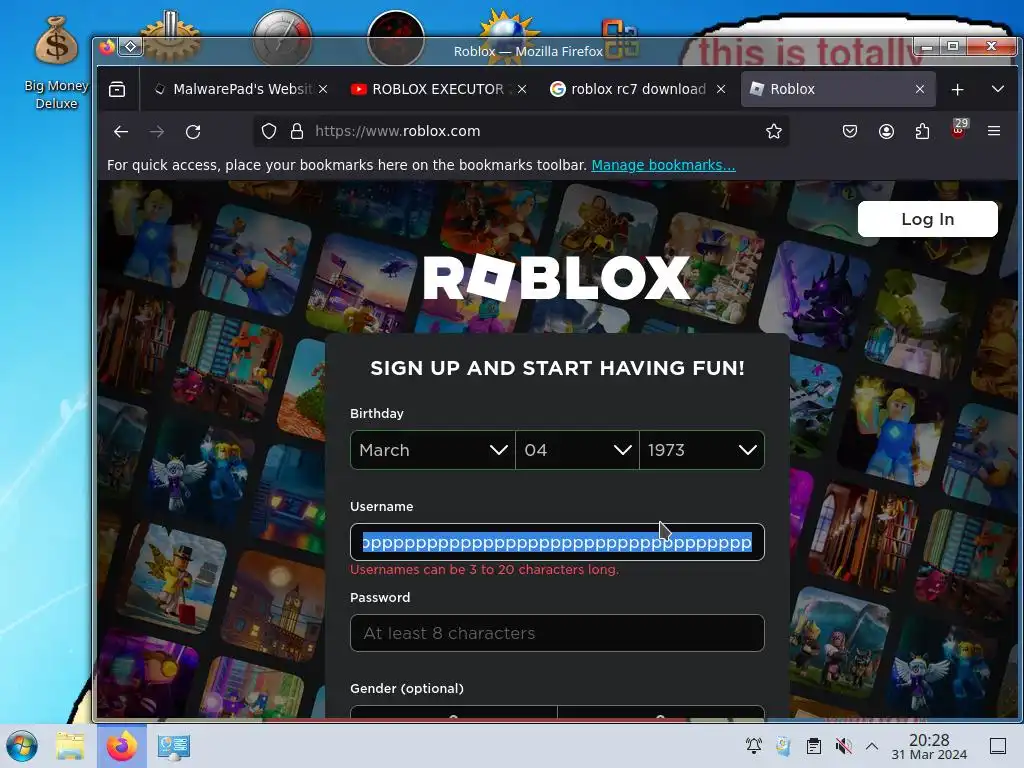Viewport: 1024px width, 768px height.
Task: Open uBlock extension icon with badge 29
Action: point(958,129)
